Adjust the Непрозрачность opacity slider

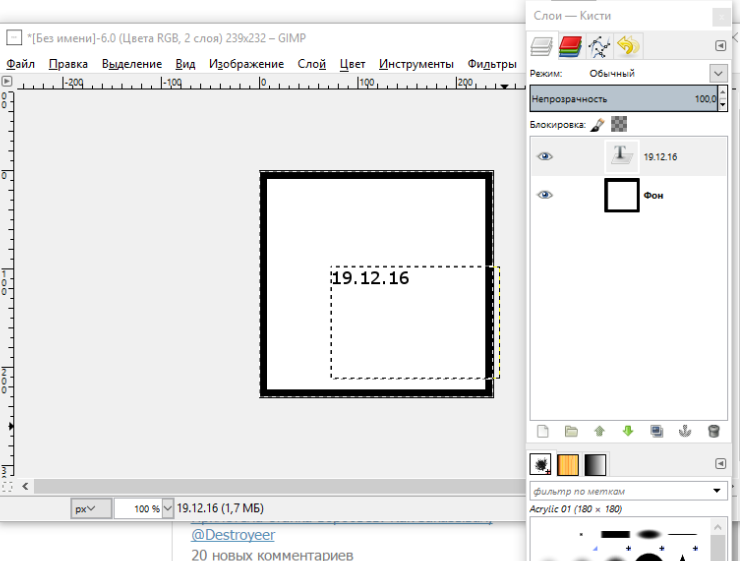[620, 99]
